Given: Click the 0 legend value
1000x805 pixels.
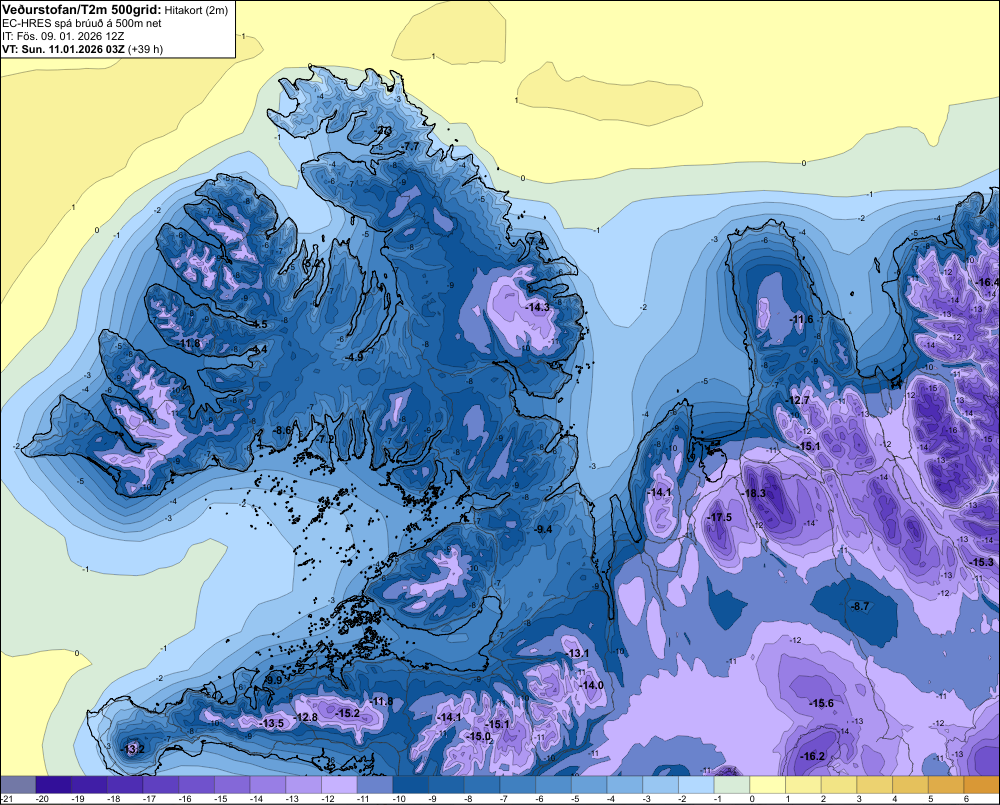Looking at the screenshot, I should pyautogui.click(x=752, y=799).
